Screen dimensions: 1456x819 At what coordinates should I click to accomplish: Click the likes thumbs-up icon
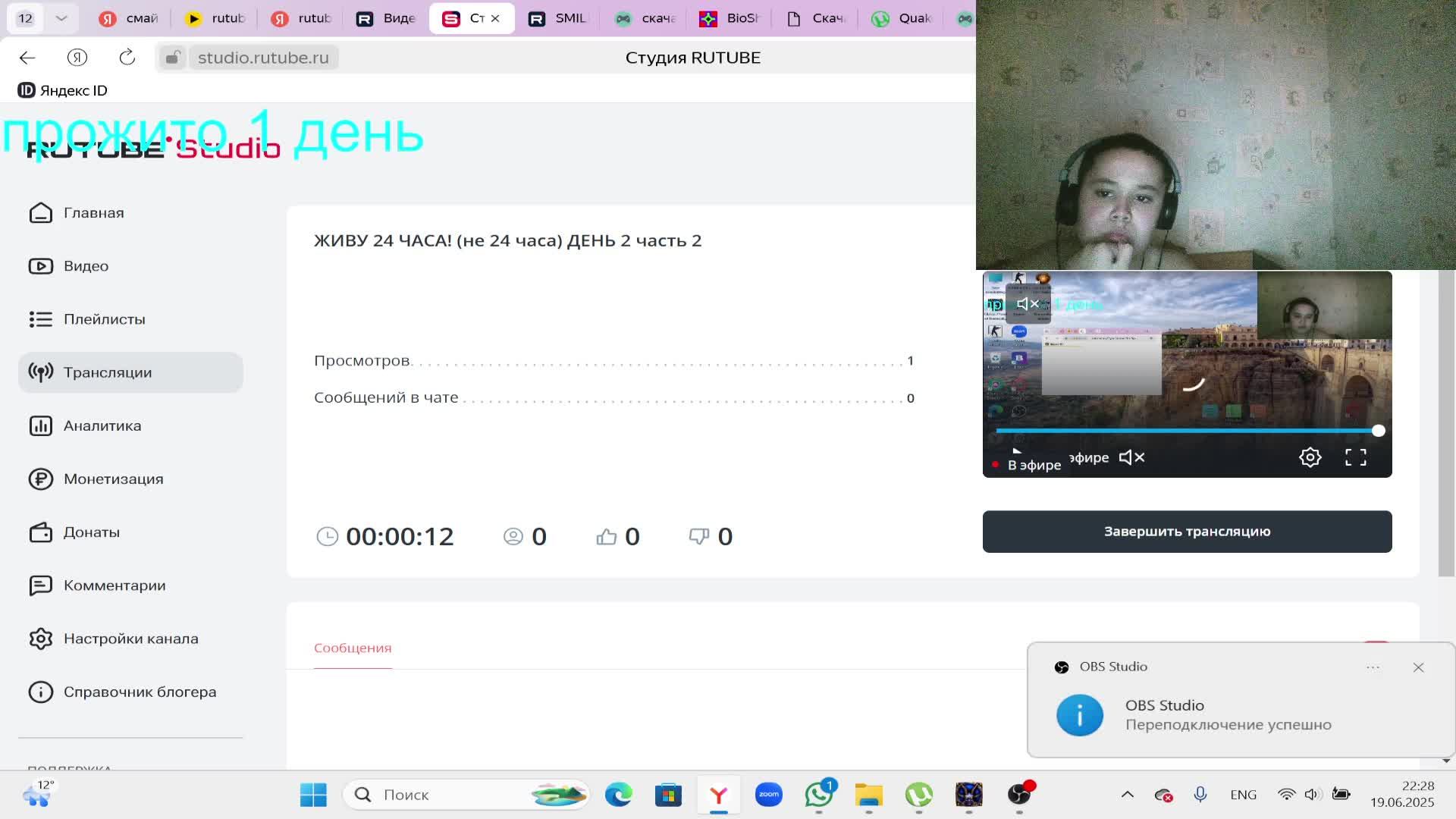[607, 537]
